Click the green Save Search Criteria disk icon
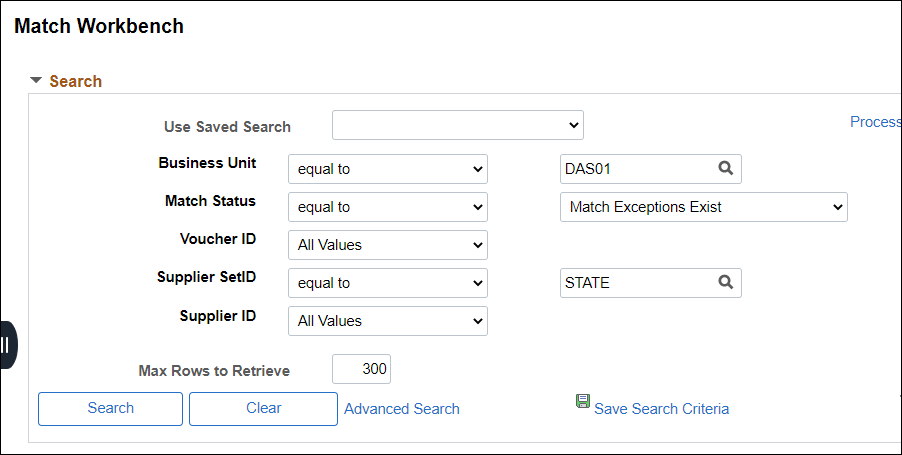This screenshot has width=902, height=455. (x=583, y=401)
